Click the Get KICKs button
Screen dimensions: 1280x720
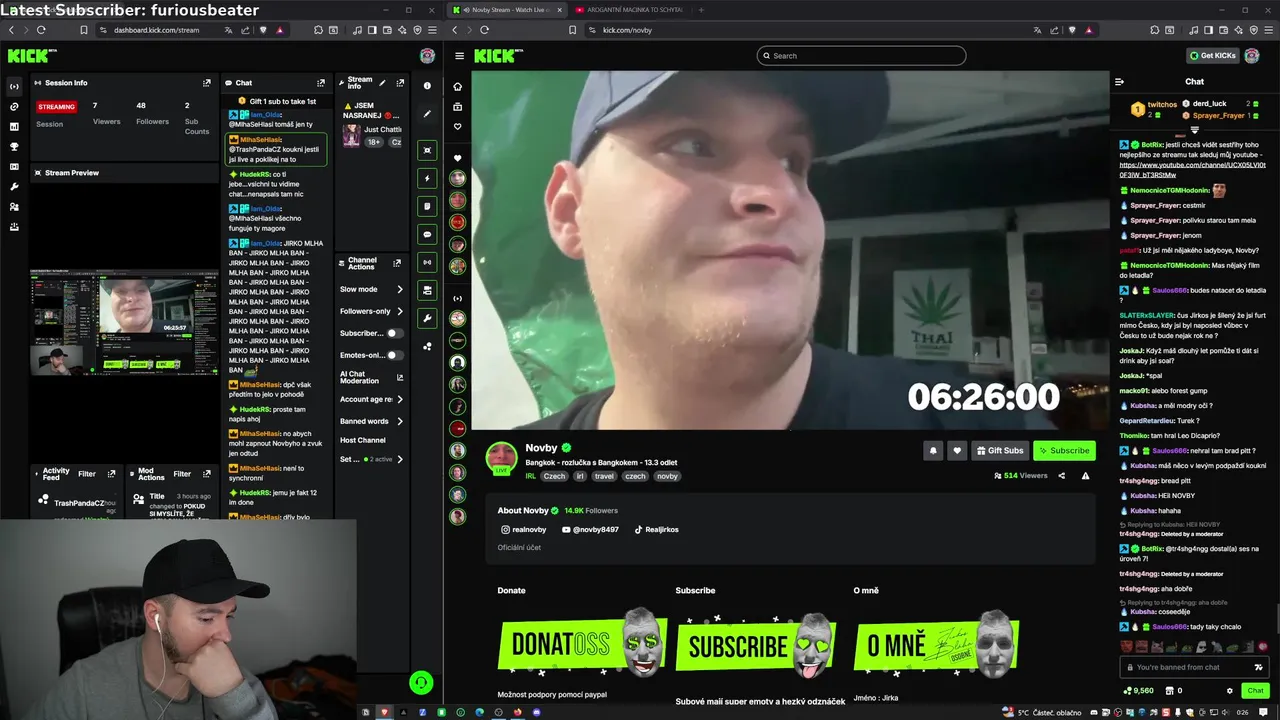[x=1213, y=56]
